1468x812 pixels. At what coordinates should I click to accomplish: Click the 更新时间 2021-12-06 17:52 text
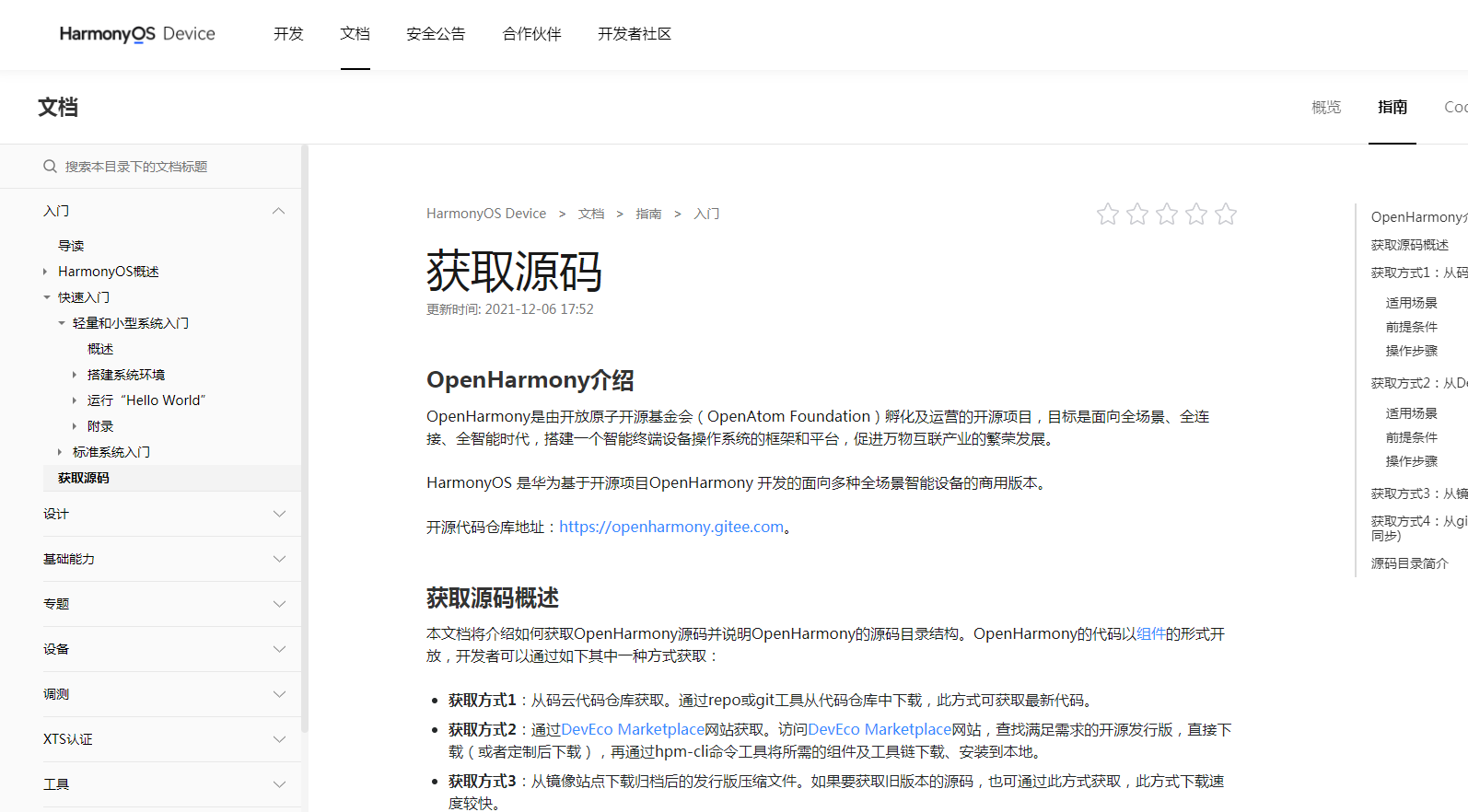510,309
